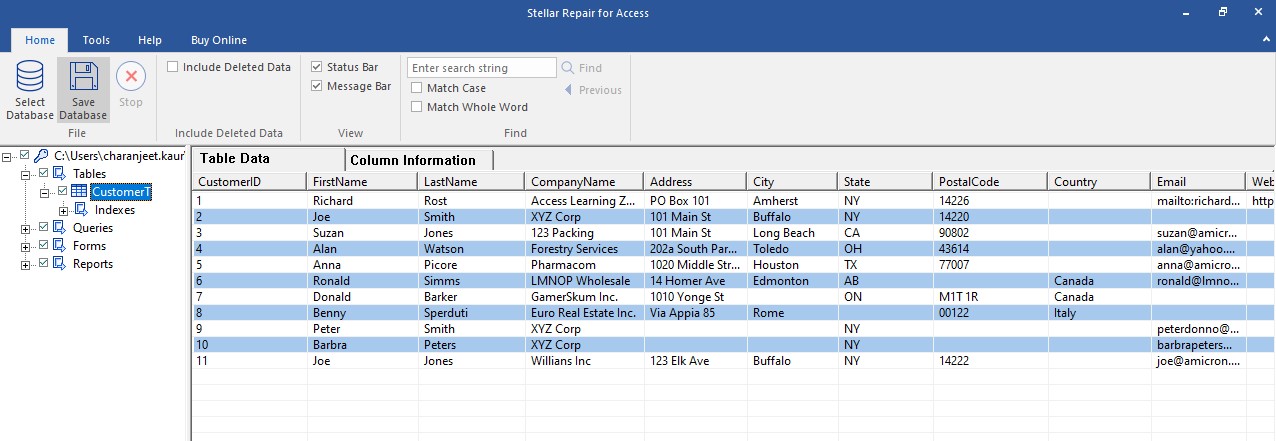This screenshot has width=1276, height=441.
Task: Enable the Match Case option
Action: 417,88
